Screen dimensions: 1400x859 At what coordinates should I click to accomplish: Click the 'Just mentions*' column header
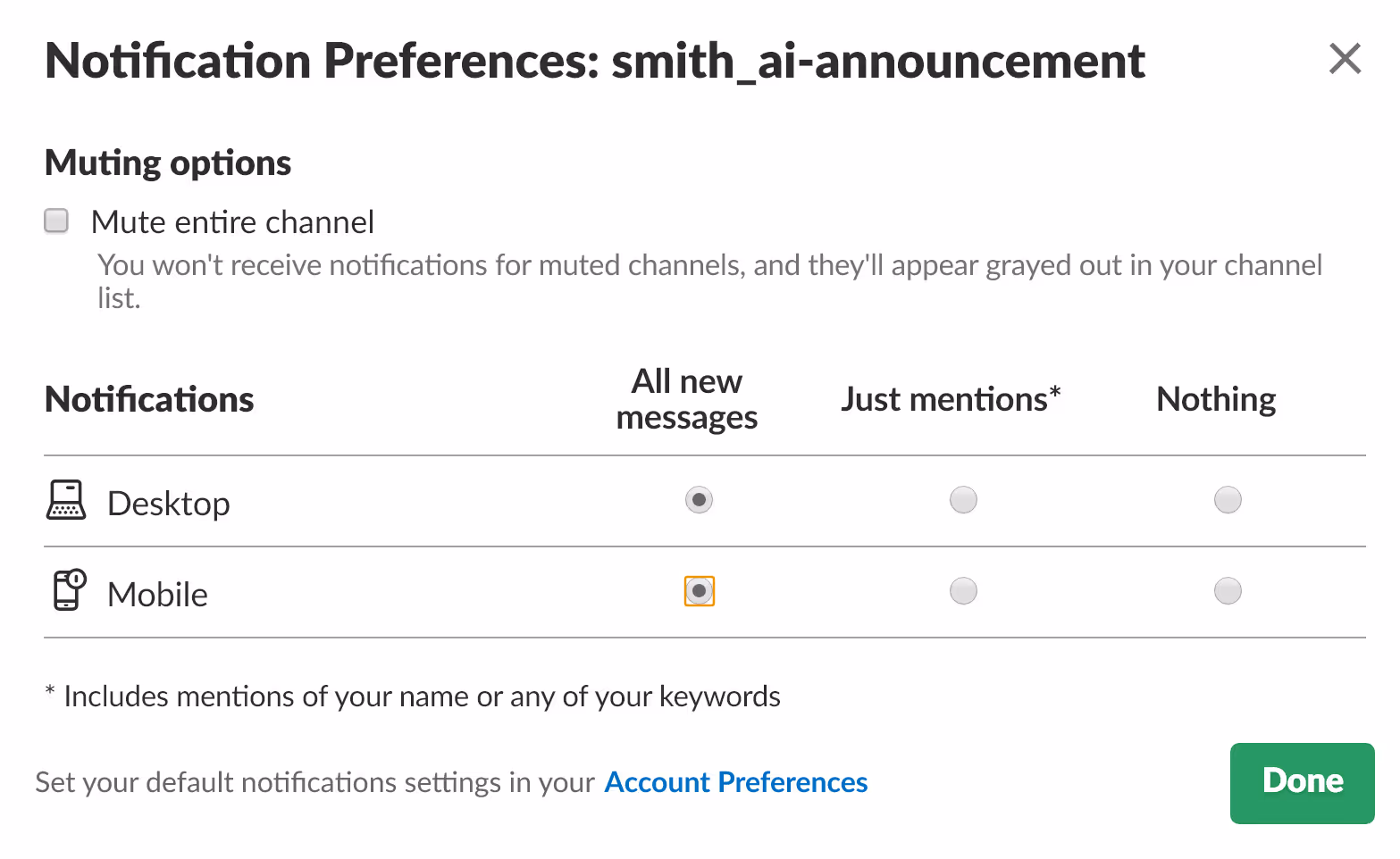click(950, 398)
